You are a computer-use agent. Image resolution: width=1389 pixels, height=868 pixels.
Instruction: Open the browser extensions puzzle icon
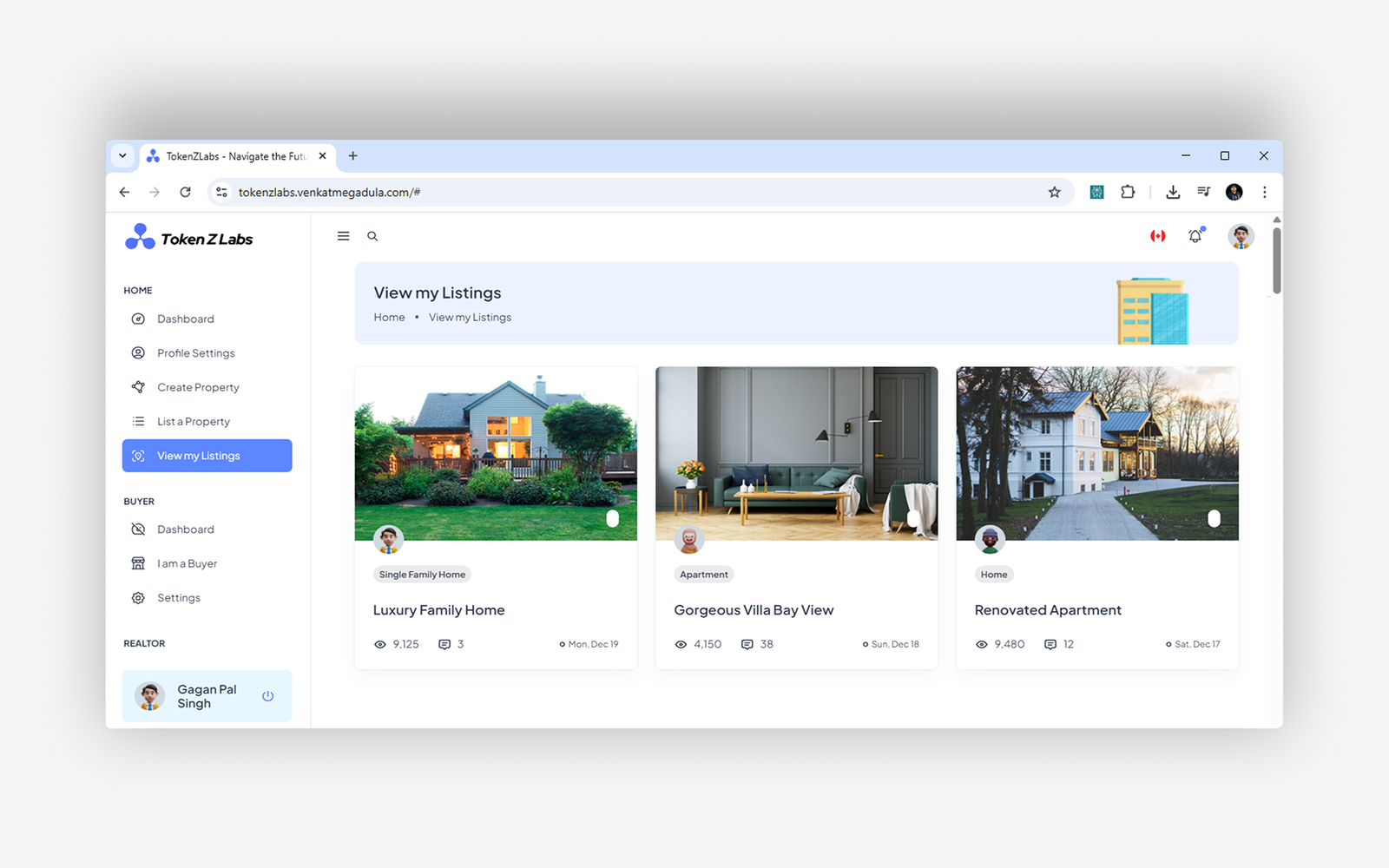pos(1128,193)
